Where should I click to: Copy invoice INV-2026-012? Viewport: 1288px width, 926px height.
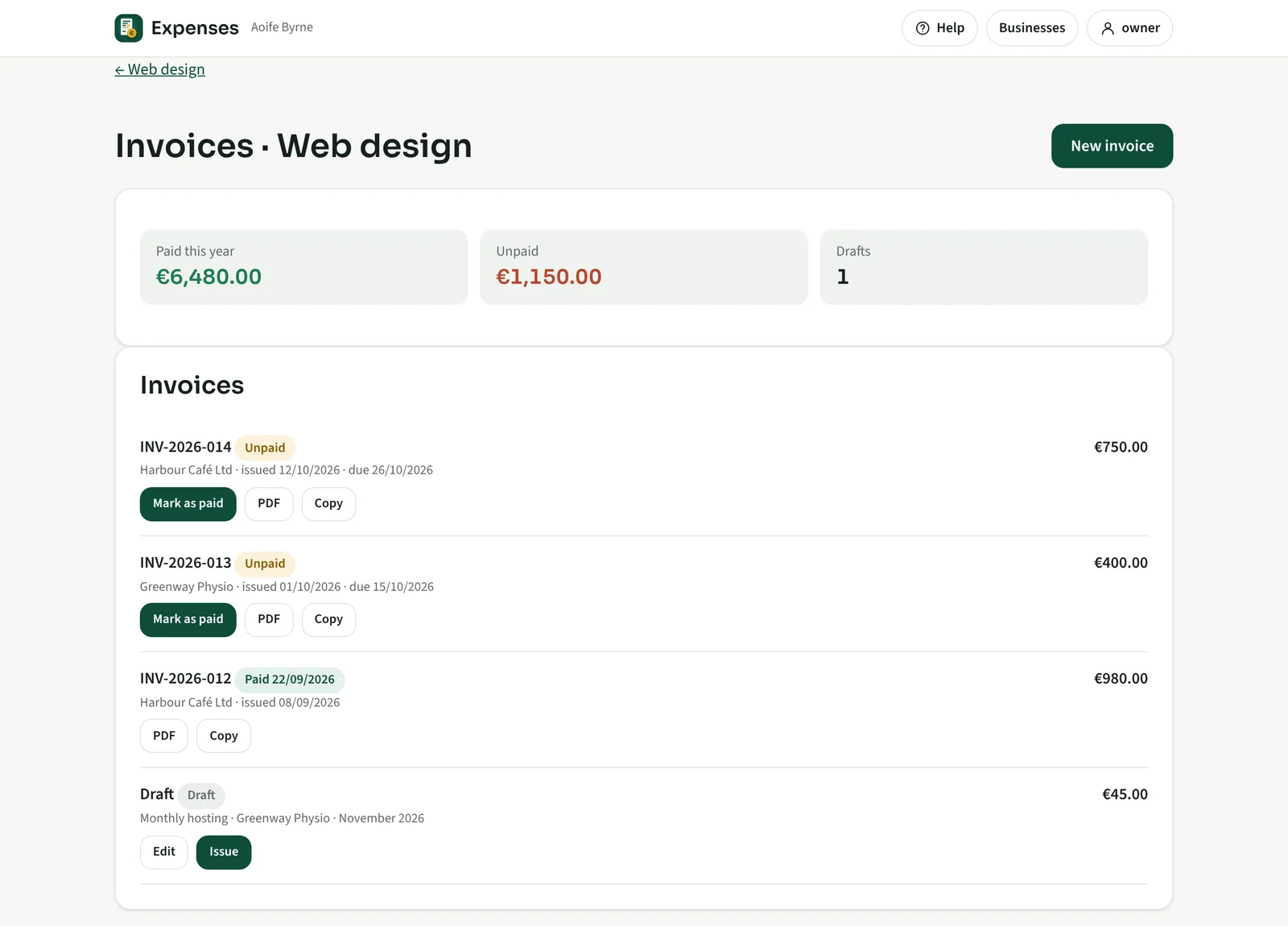[224, 735]
